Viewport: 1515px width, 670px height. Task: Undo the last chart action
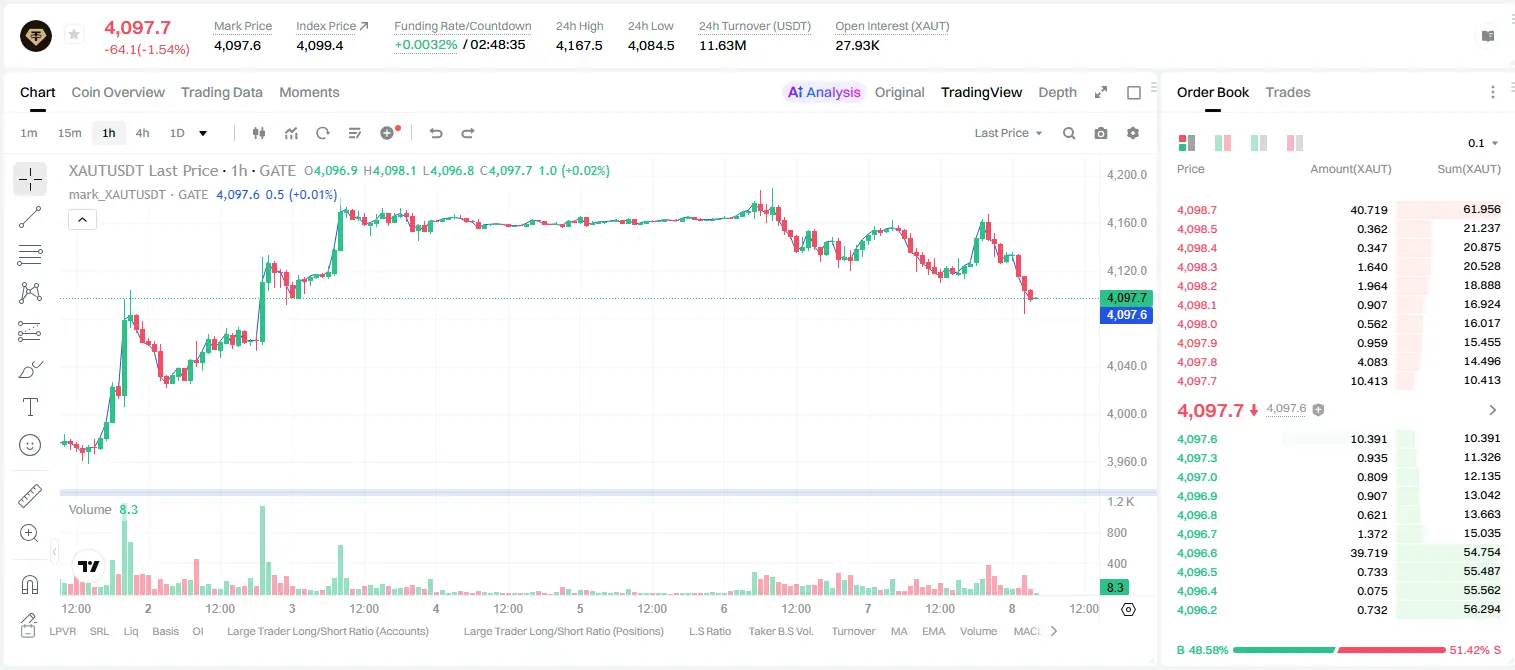tap(436, 133)
